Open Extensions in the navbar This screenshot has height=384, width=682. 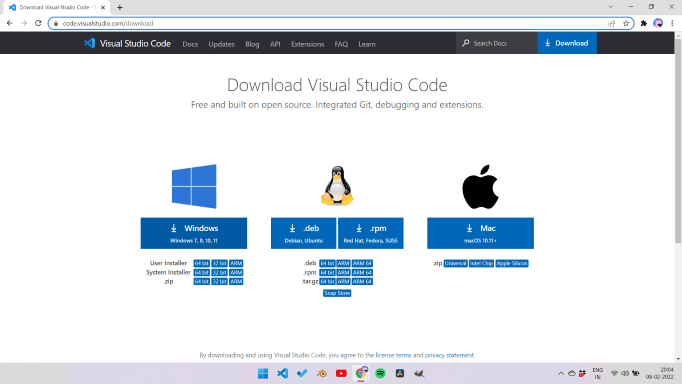(x=308, y=44)
